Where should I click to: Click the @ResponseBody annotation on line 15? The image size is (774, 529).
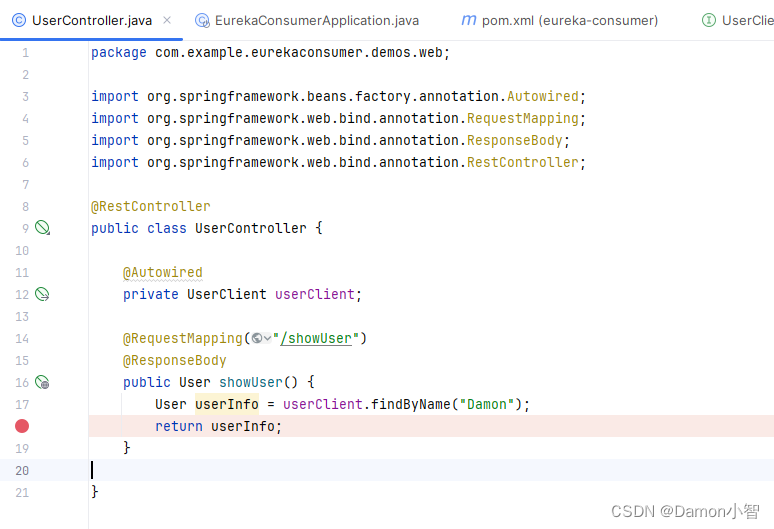click(x=175, y=360)
